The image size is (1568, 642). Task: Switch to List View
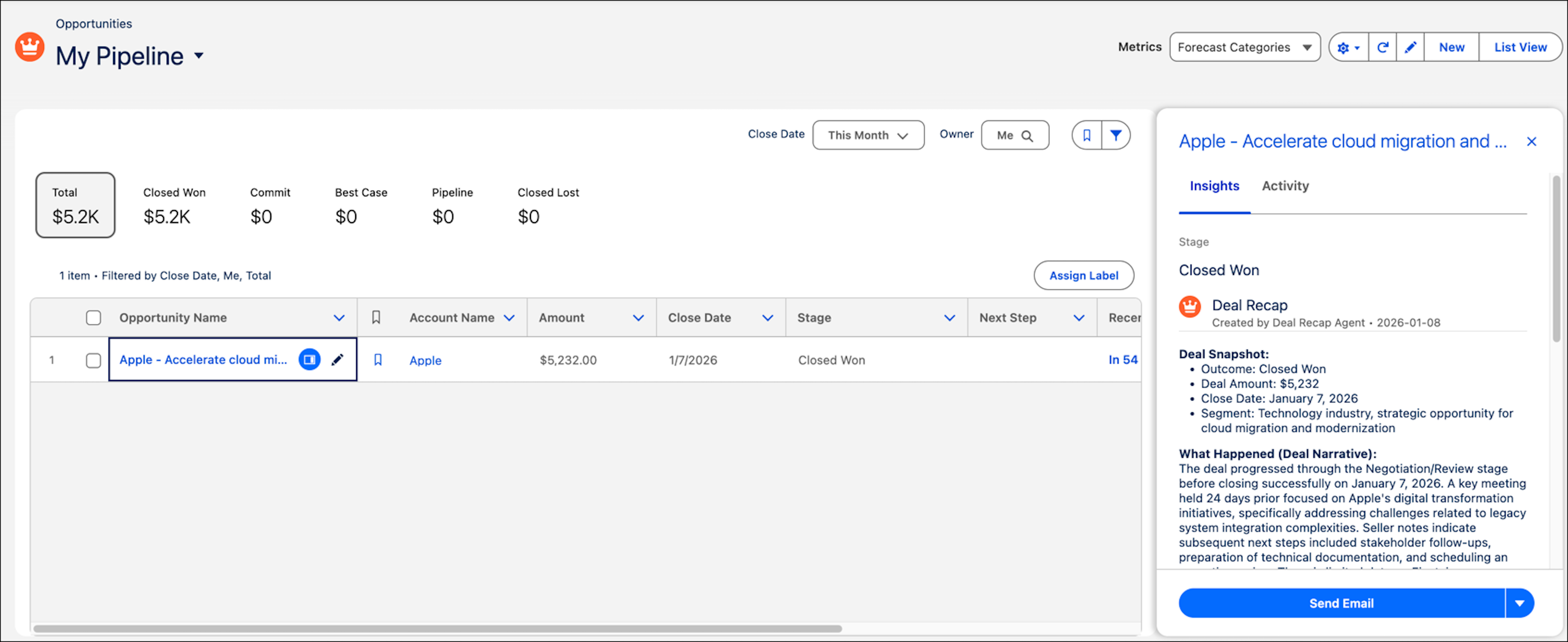(1520, 48)
